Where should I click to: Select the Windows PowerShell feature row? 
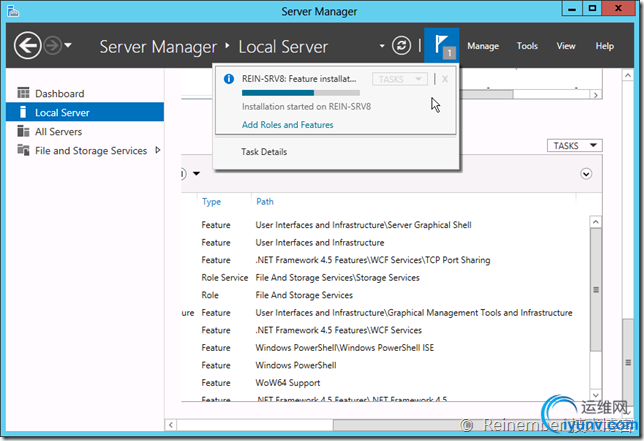[384, 365]
